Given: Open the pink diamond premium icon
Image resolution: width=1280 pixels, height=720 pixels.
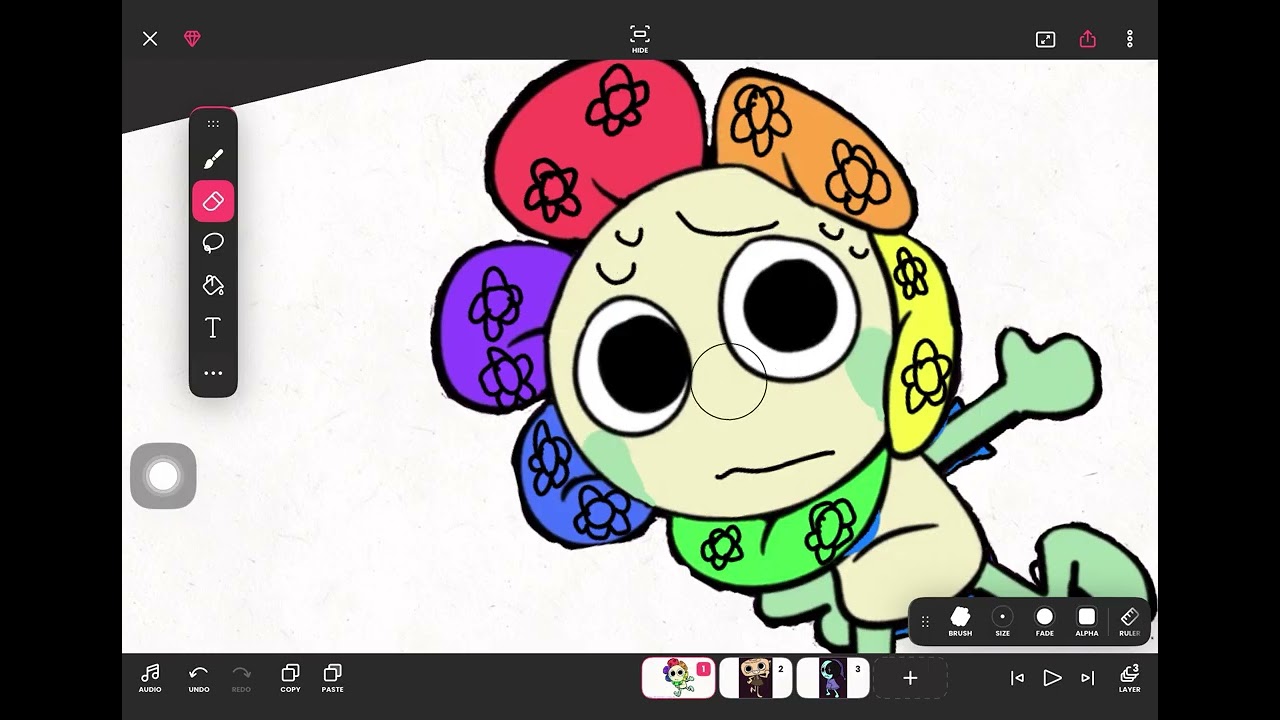Looking at the screenshot, I should pos(192,39).
